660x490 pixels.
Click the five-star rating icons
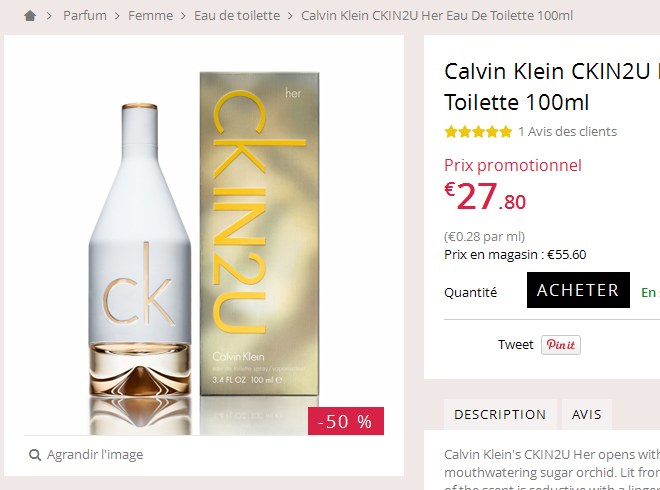478,132
